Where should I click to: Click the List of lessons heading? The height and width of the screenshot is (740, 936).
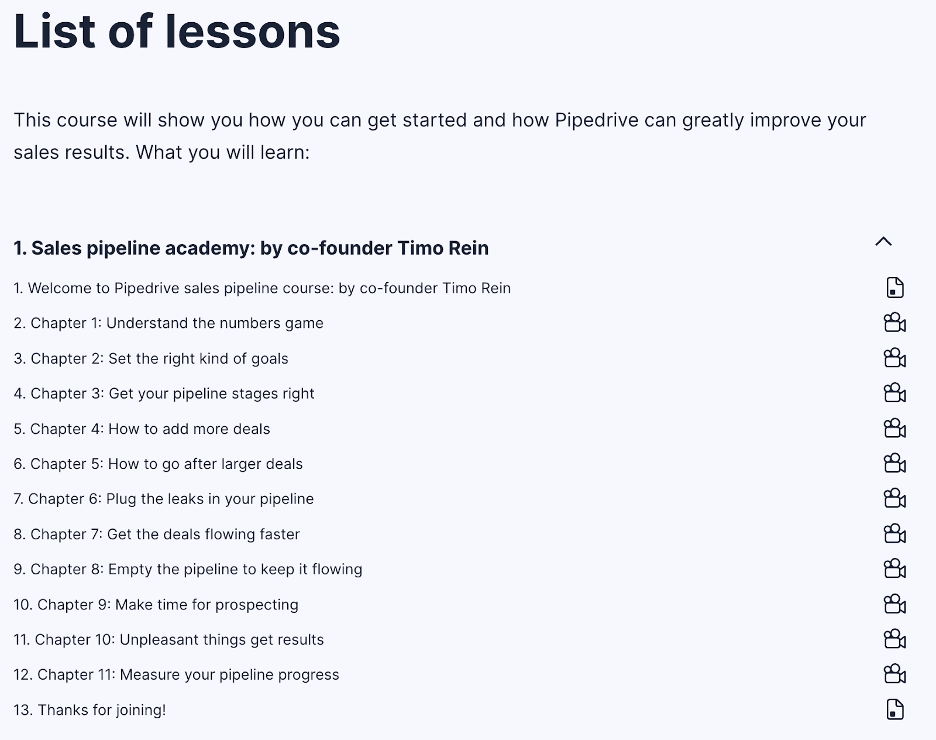click(x=176, y=32)
